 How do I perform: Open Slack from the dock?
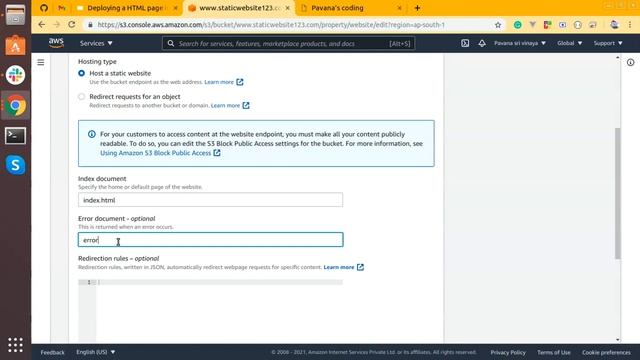(16, 75)
